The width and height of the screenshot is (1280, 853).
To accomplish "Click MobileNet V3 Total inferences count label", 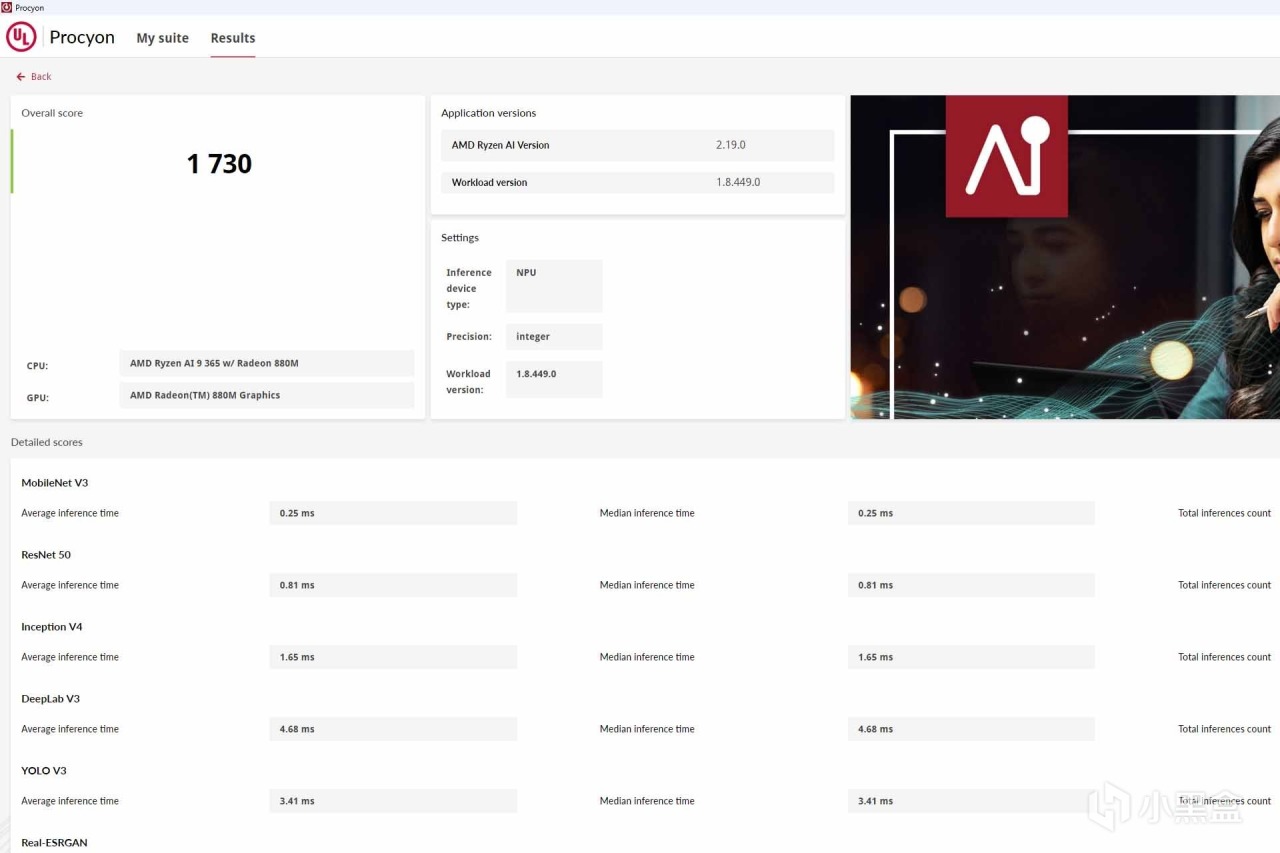I will (1225, 513).
